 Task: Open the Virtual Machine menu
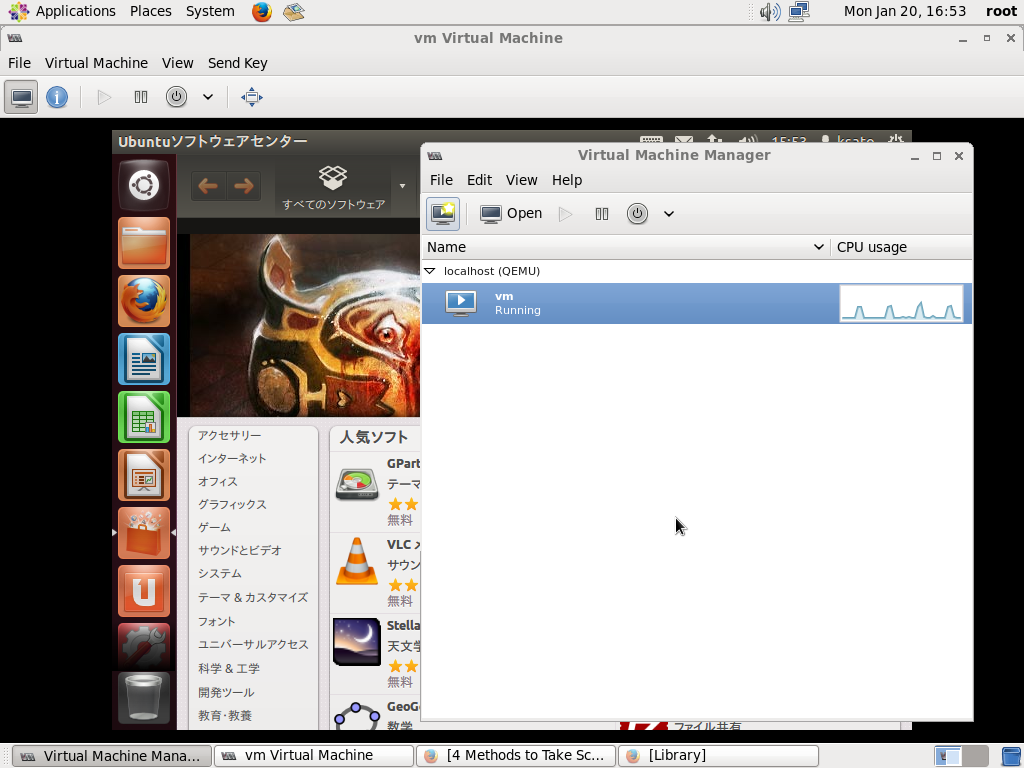point(96,63)
